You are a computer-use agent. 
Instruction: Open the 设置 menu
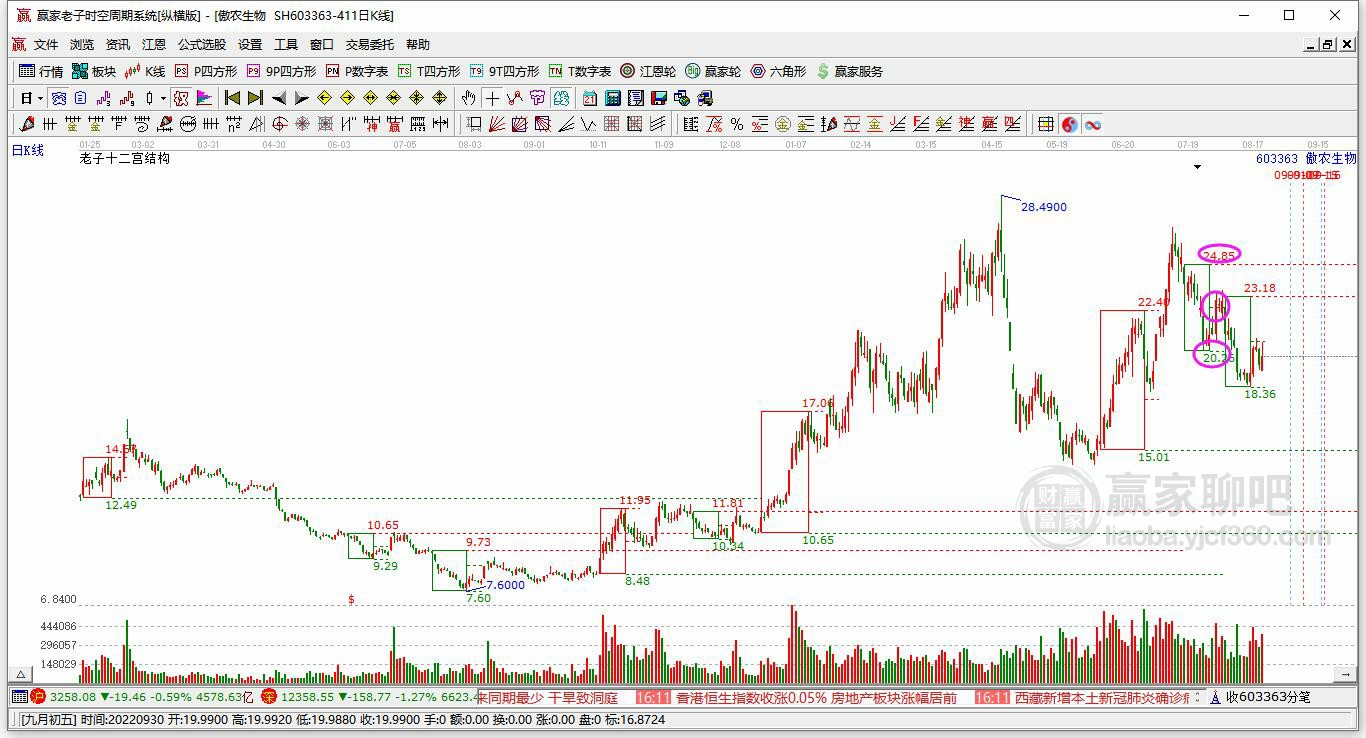point(250,45)
